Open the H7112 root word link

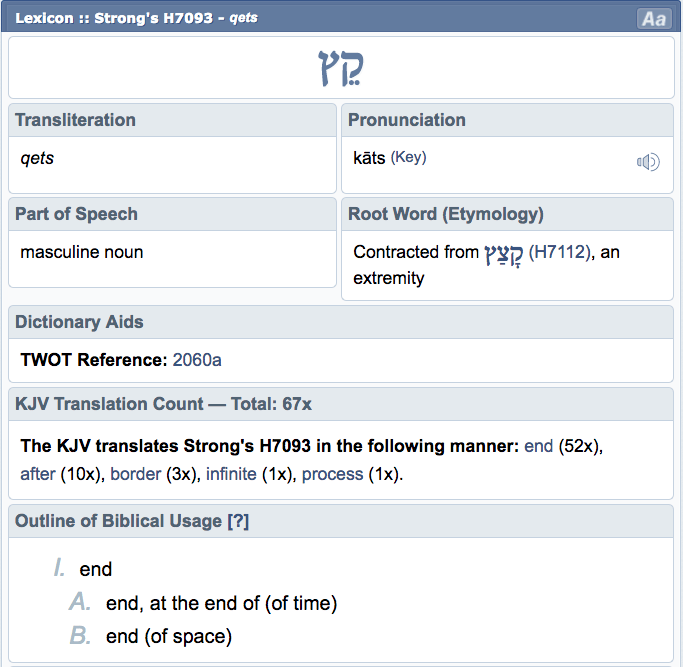559,253
